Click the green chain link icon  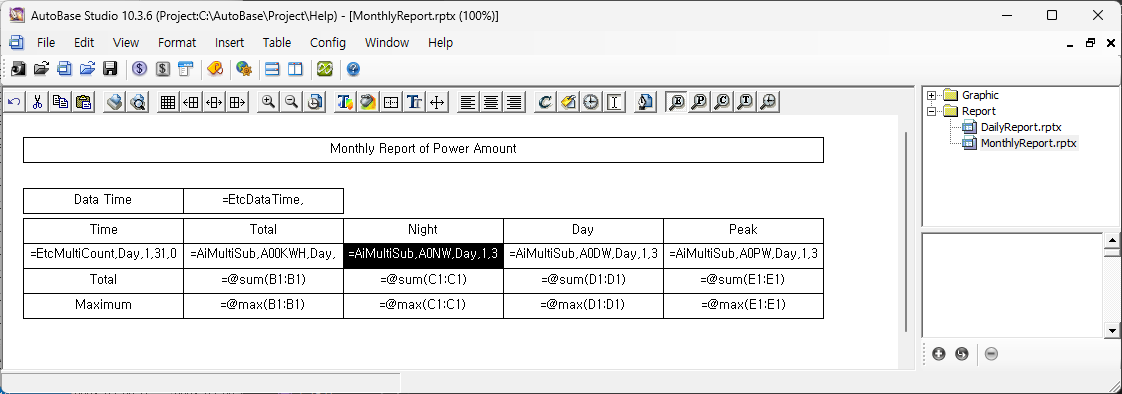pyautogui.click(x=326, y=69)
